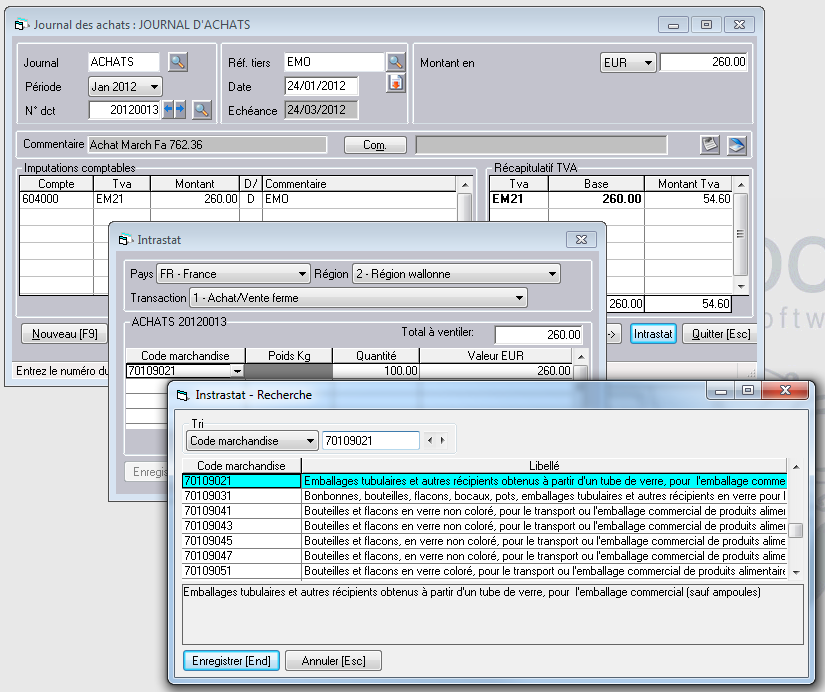The image size is (825, 692).
Task: Click the blue arrow icon in comment row
Action: tap(737, 145)
